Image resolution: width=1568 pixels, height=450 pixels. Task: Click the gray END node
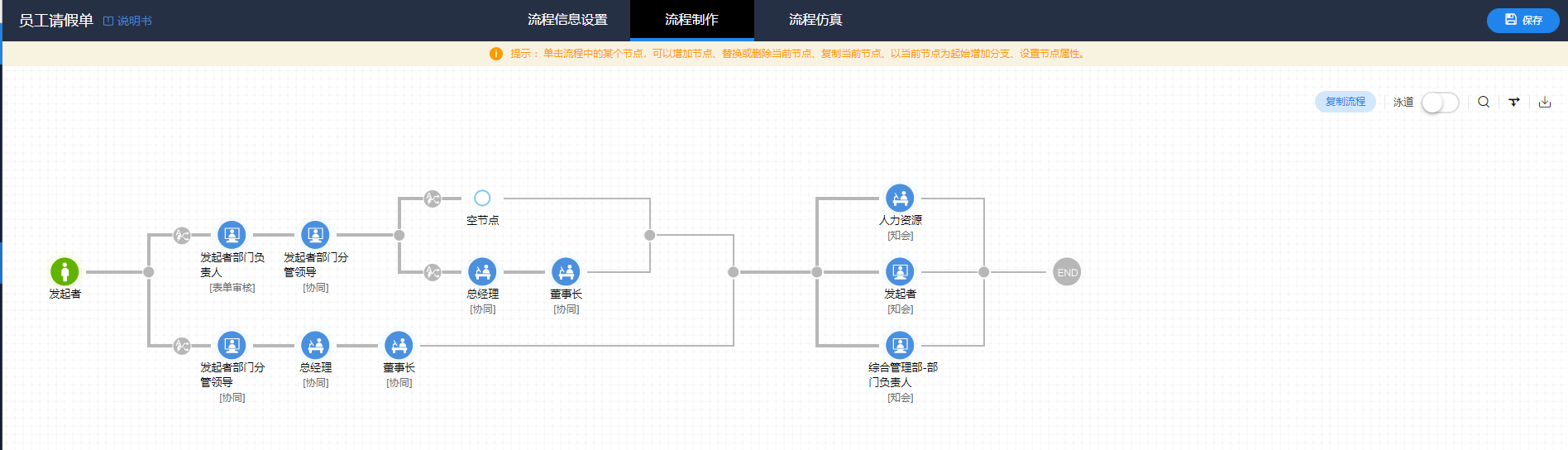point(1067,272)
